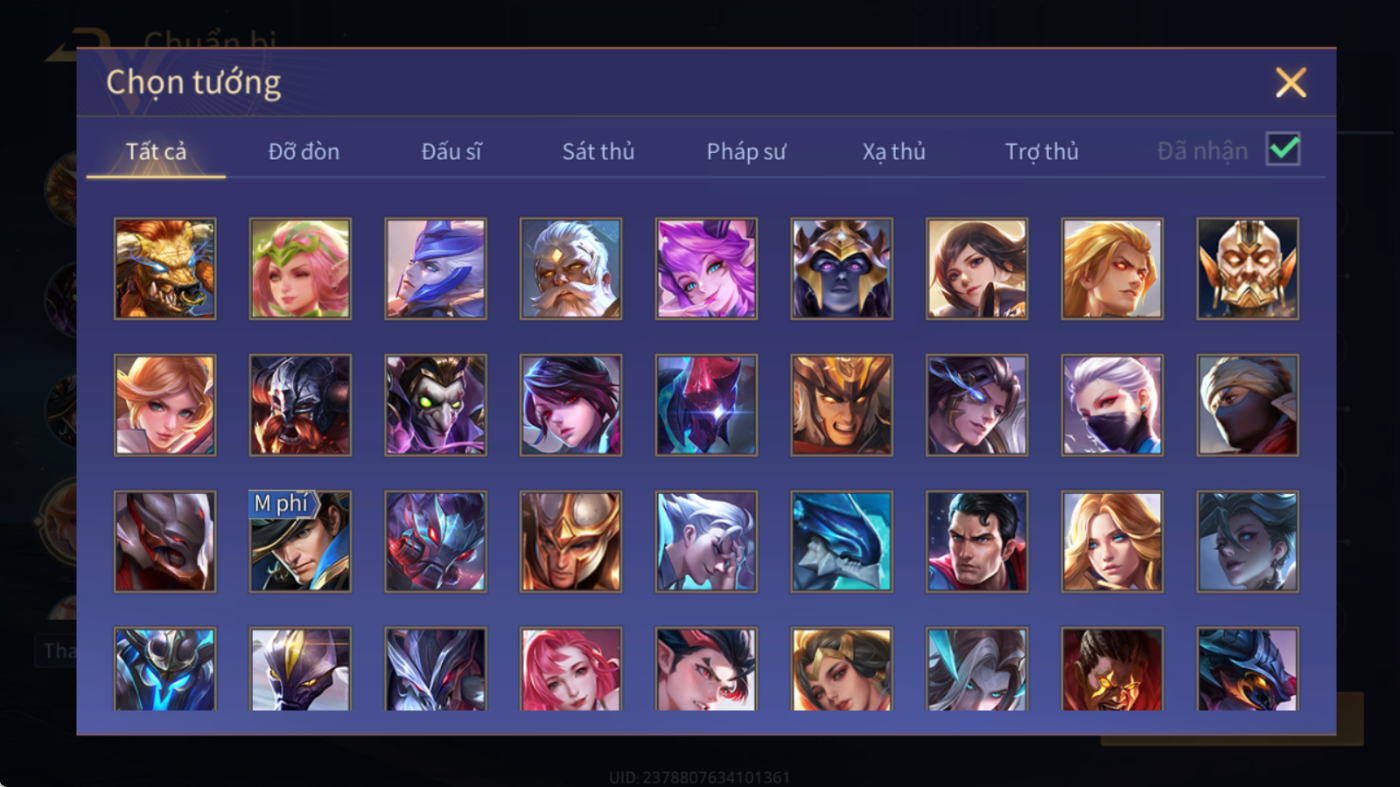Show the Xạ thủ hero list

894,152
